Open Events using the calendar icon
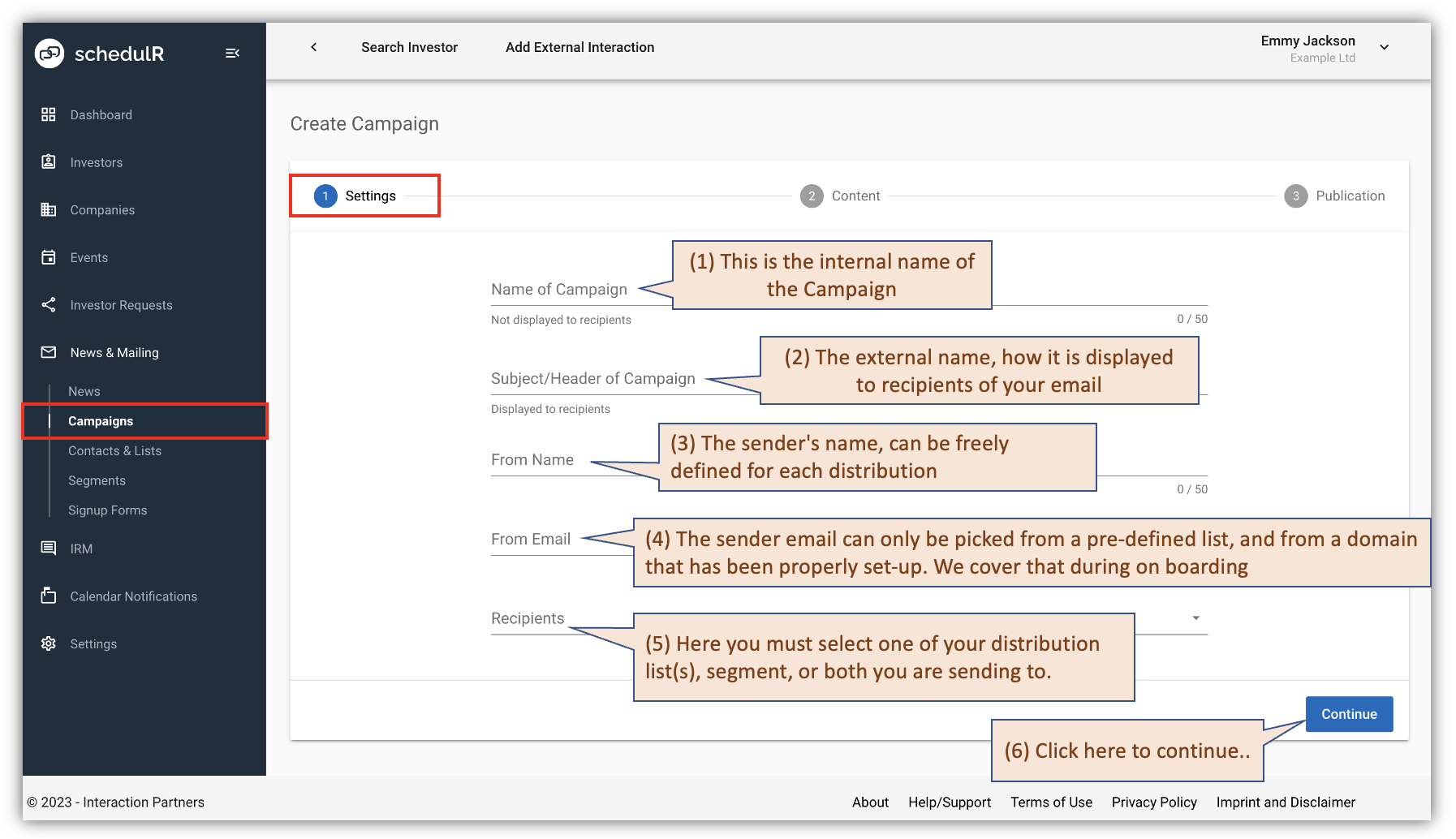This screenshot has height=839, width=1456. [50, 257]
